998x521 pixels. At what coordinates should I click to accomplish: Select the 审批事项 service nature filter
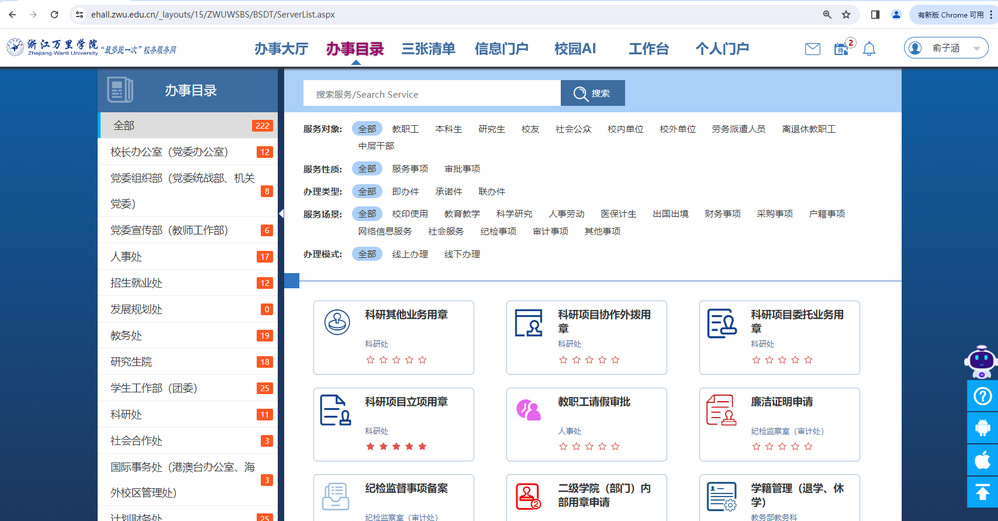[x=462, y=169]
